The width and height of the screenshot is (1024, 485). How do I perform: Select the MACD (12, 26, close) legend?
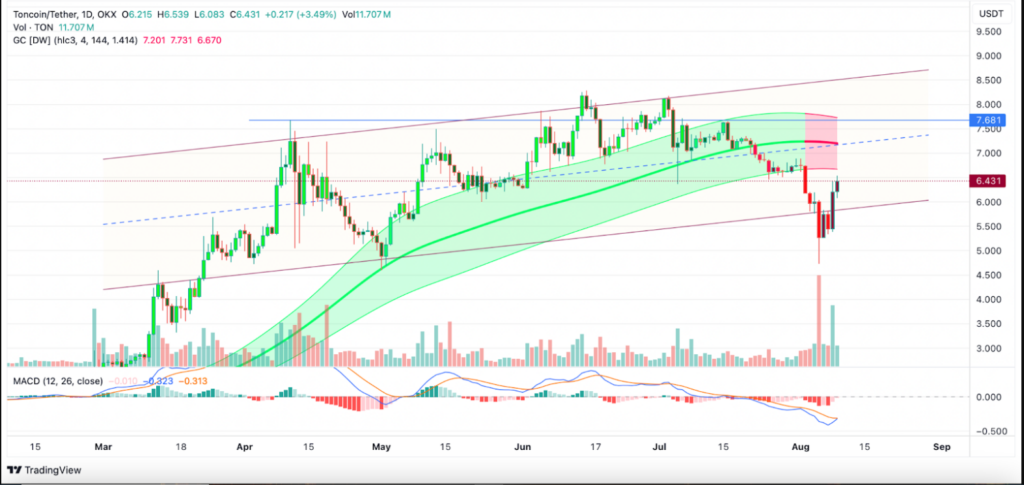(x=56, y=381)
